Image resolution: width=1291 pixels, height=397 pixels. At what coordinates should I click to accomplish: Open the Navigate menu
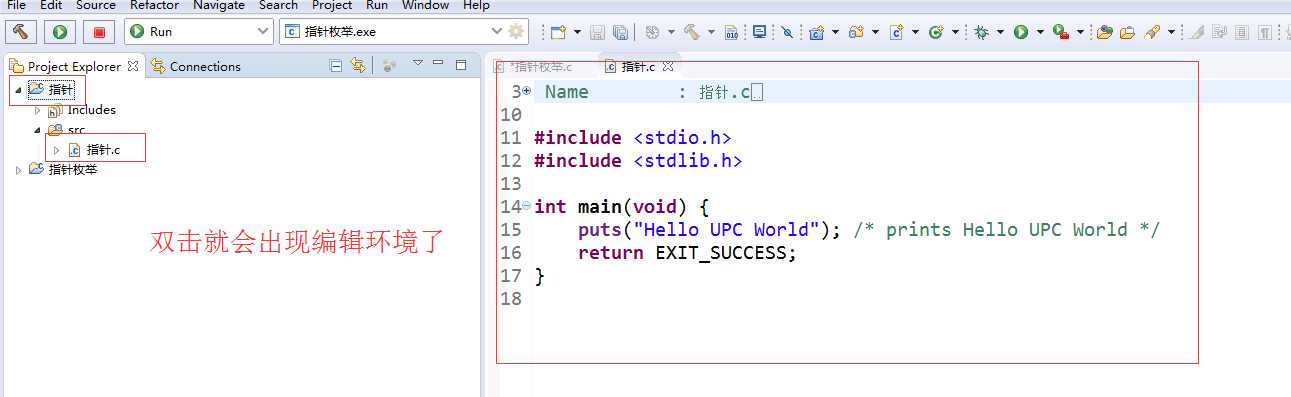[219, 5]
